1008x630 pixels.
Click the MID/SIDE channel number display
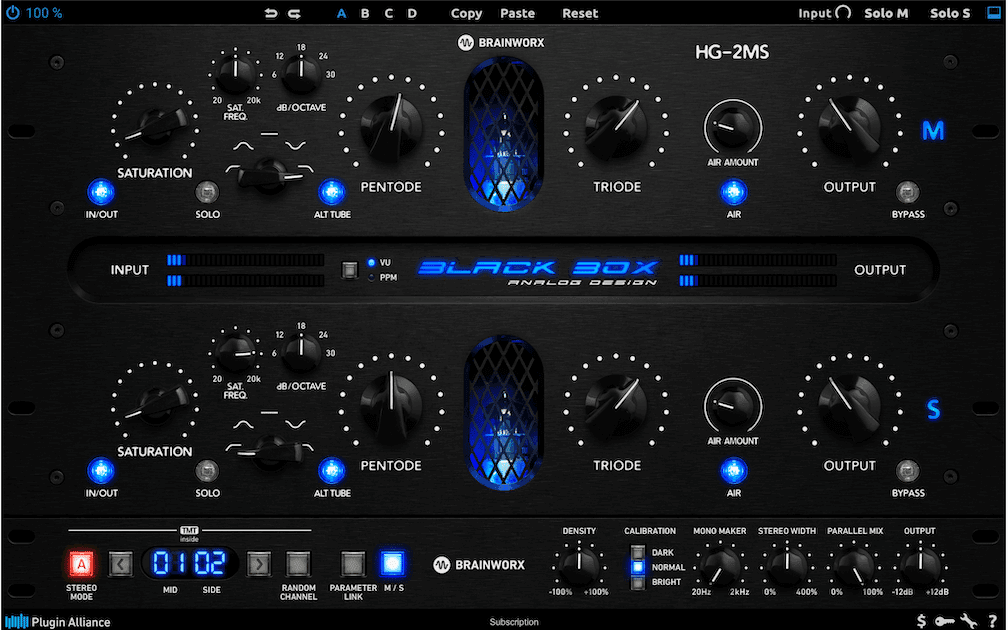pos(190,563)
